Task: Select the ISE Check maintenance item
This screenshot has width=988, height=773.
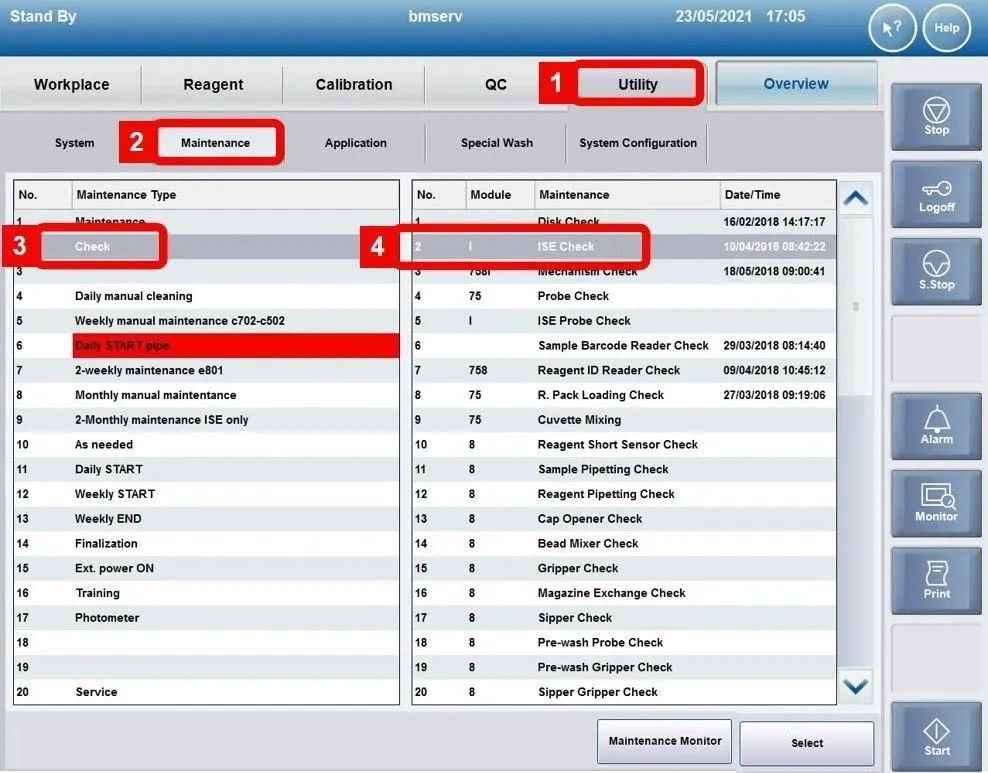Action: coord(624,246)
